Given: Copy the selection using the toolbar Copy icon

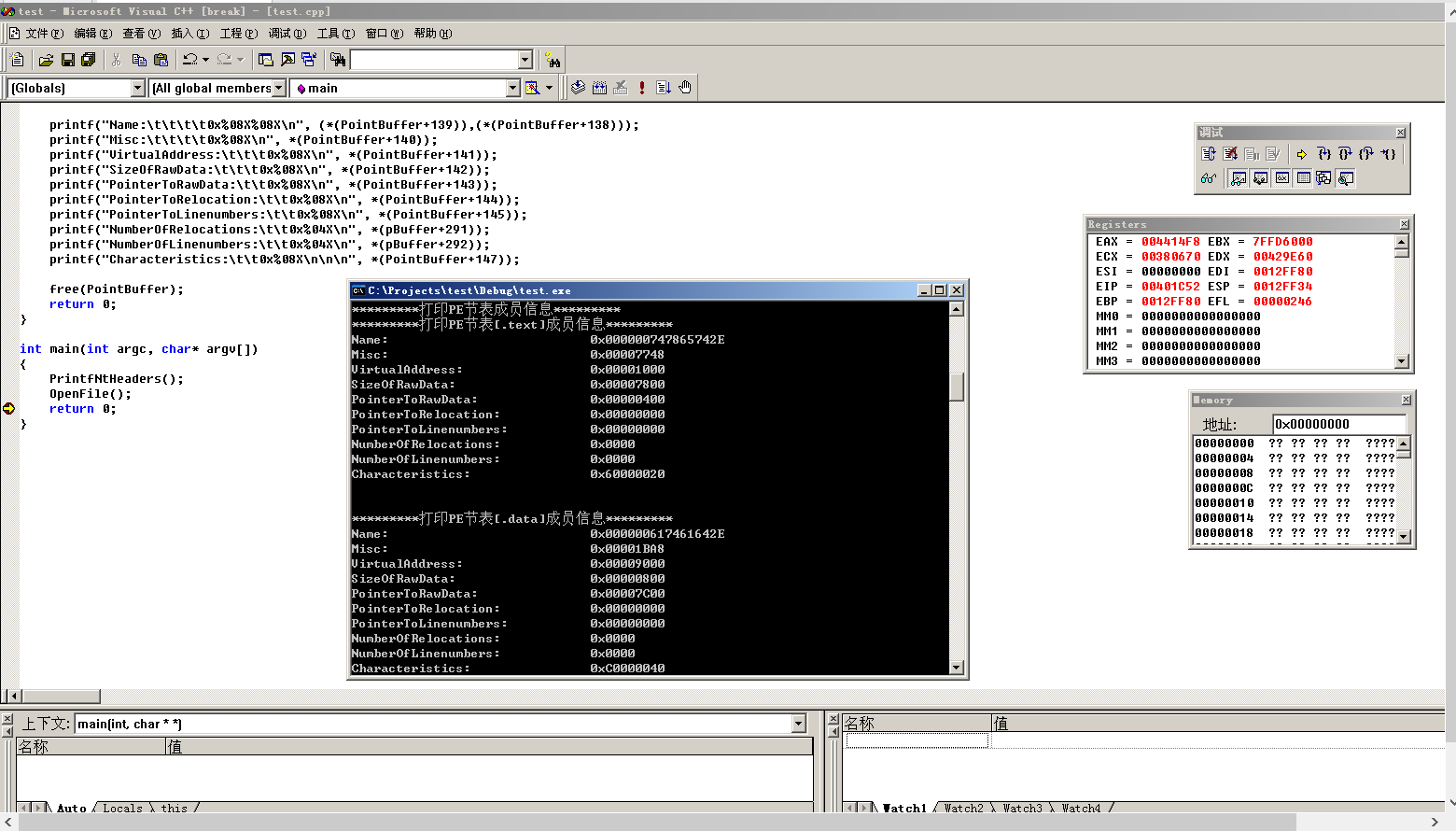Looking at the screenshot, I should (139, 60).
